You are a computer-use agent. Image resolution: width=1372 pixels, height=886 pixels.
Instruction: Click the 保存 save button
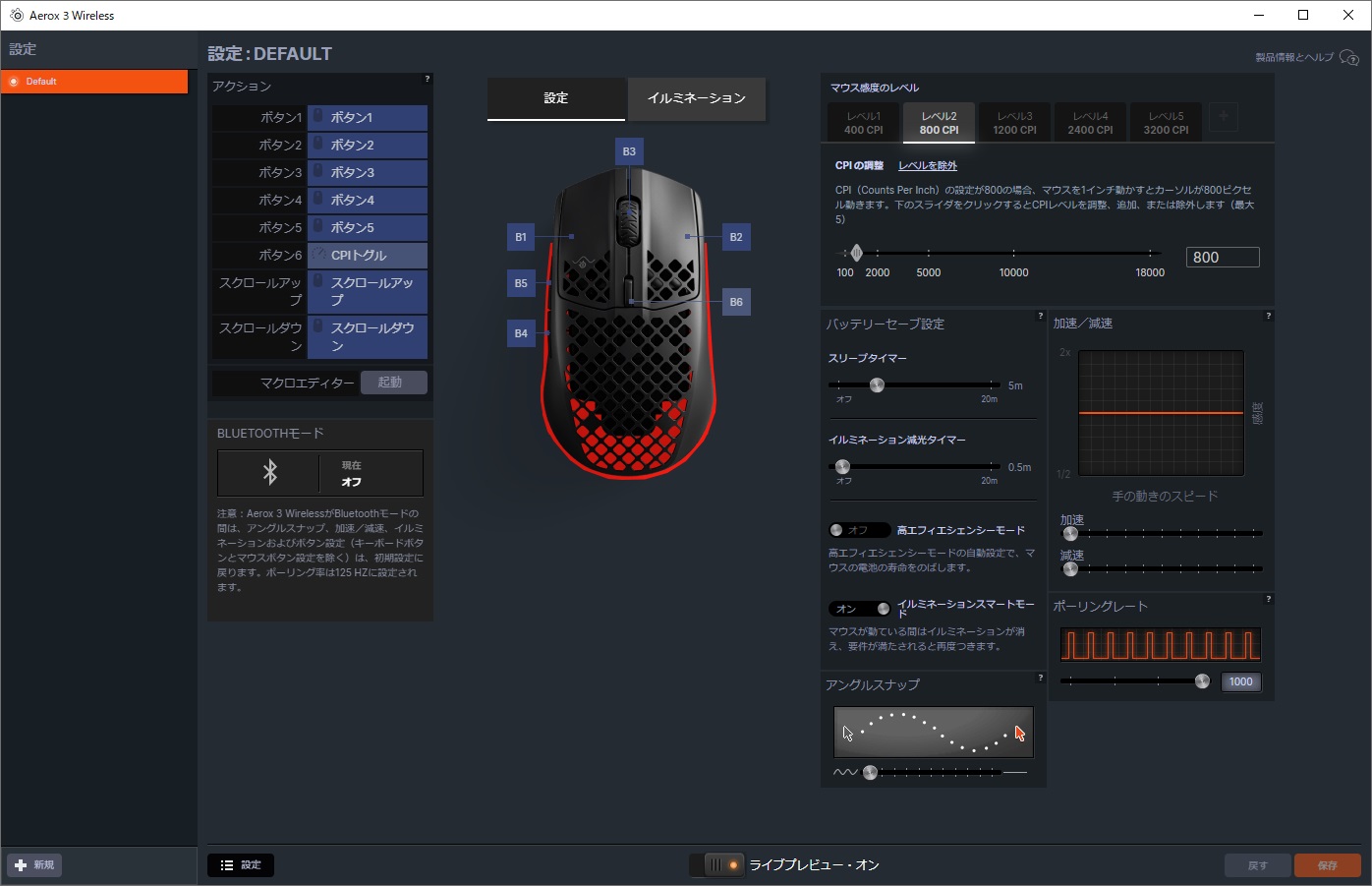pyautogui.click(x=1327, y=865)
